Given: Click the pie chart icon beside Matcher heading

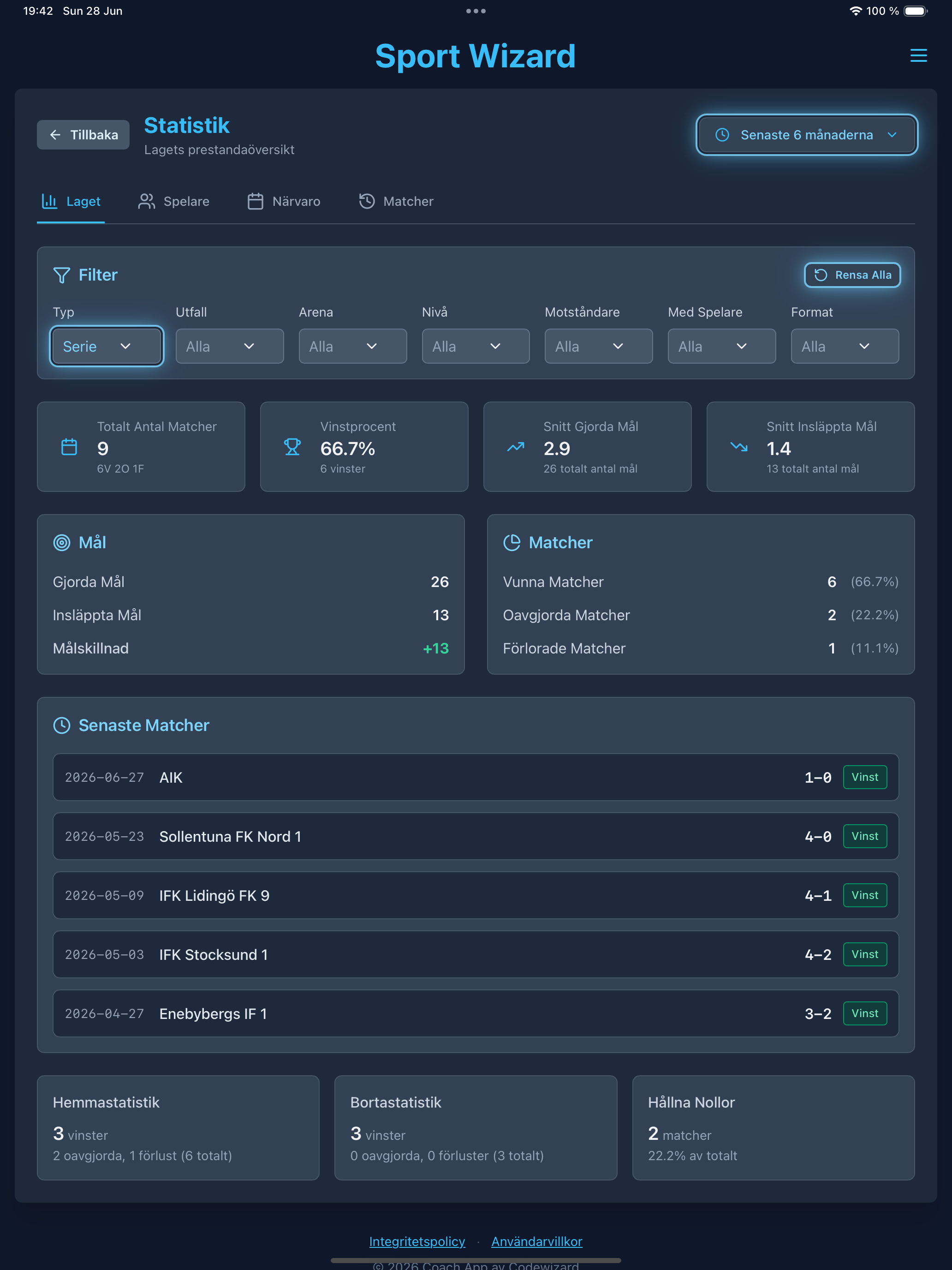Looking at the screenshot, I should pos(512,543).
